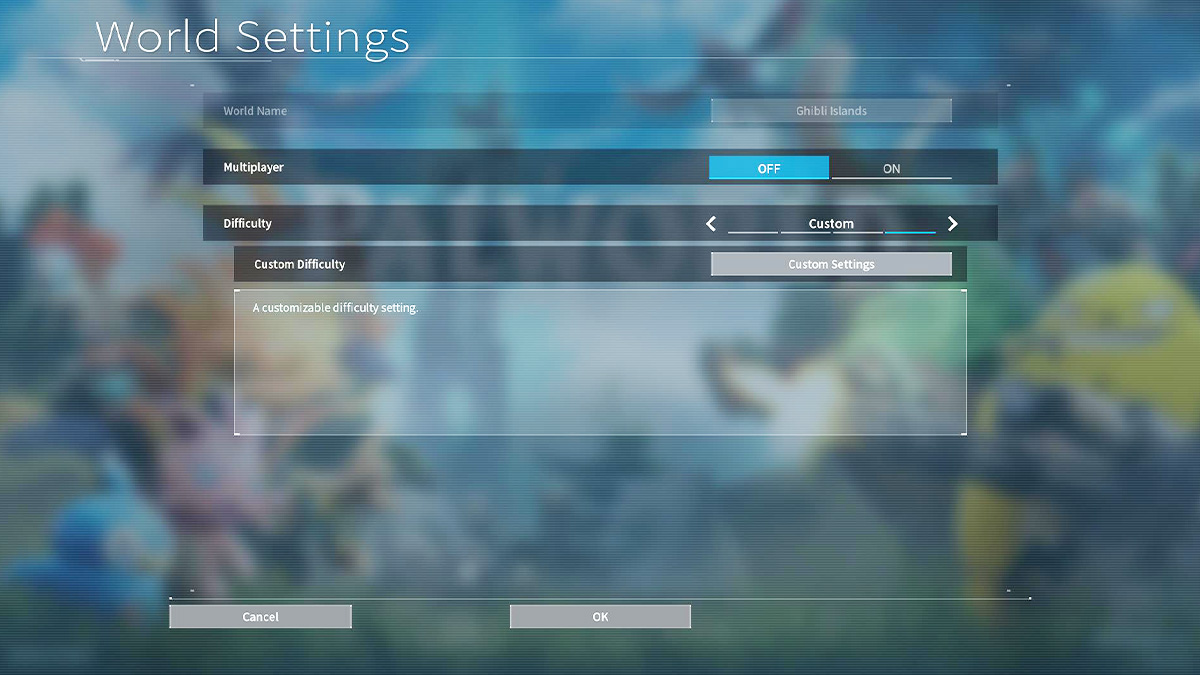Click the right arrow beside Custom difficulty
Image resolution: width=1200 pixels, height=675 pixels.
(x=952, y=224)
